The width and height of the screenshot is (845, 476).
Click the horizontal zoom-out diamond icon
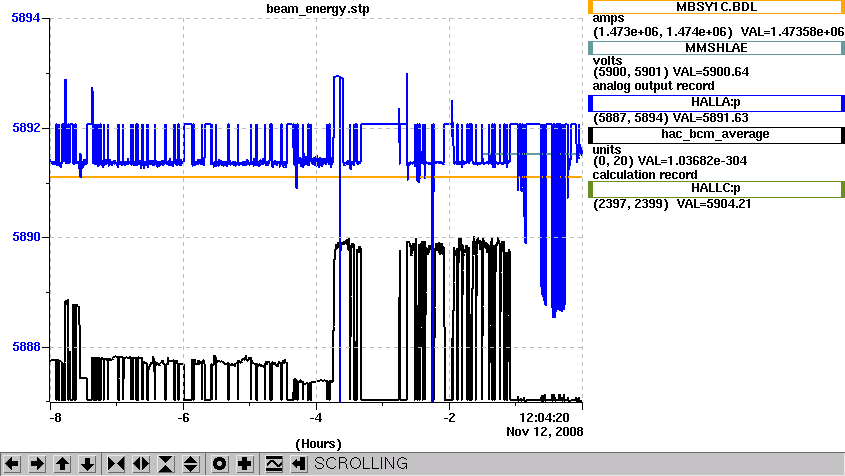(141, 464)
